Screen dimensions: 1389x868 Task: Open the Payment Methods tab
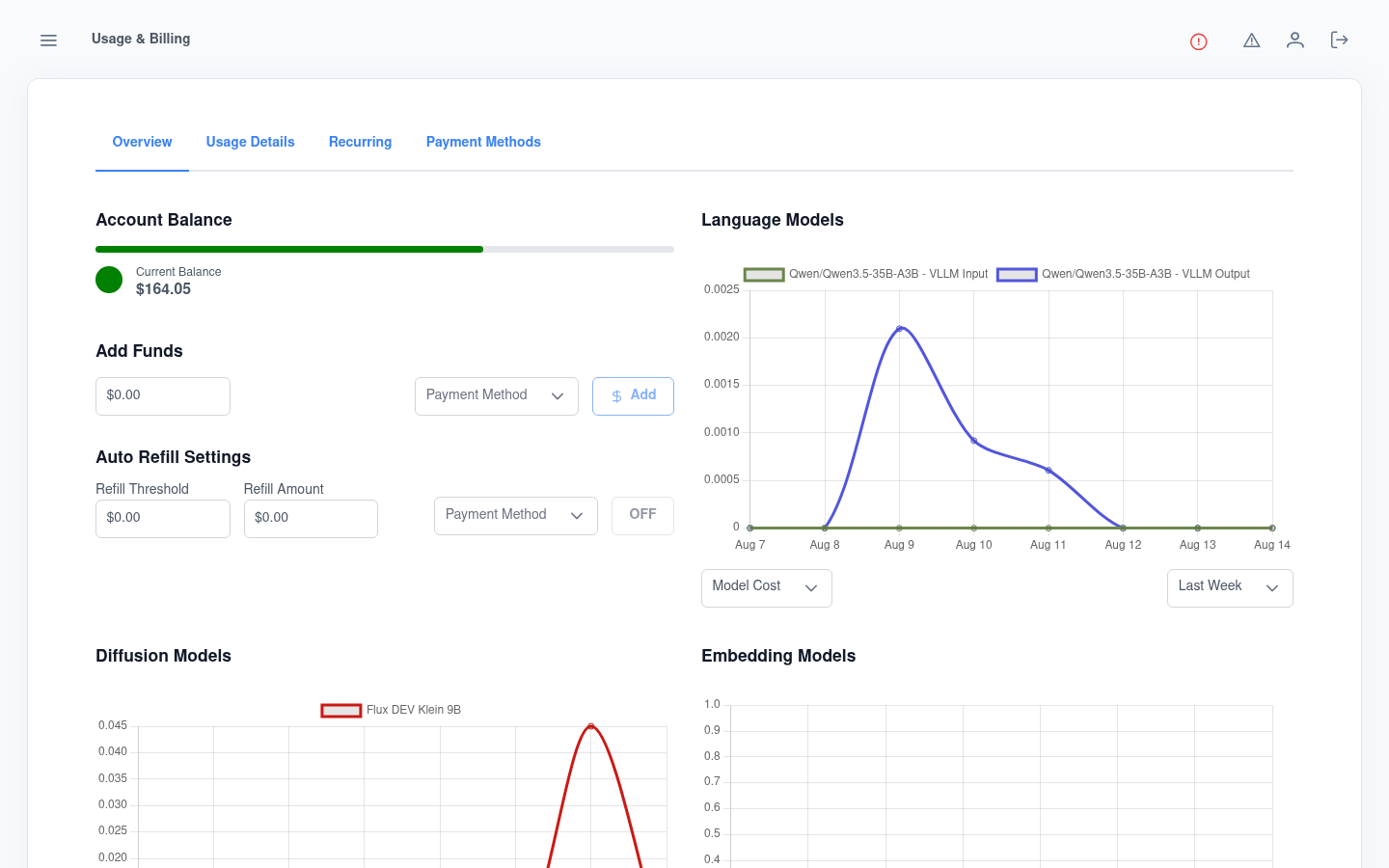pos(483,143)
